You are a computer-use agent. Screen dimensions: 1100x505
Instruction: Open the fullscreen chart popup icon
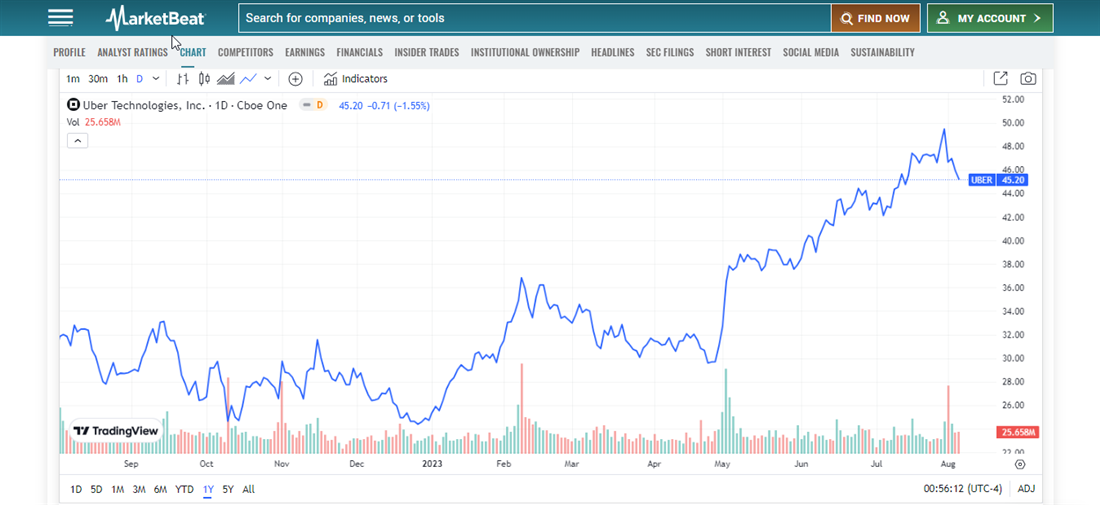pyautogui.click(x=1000, y=79)
